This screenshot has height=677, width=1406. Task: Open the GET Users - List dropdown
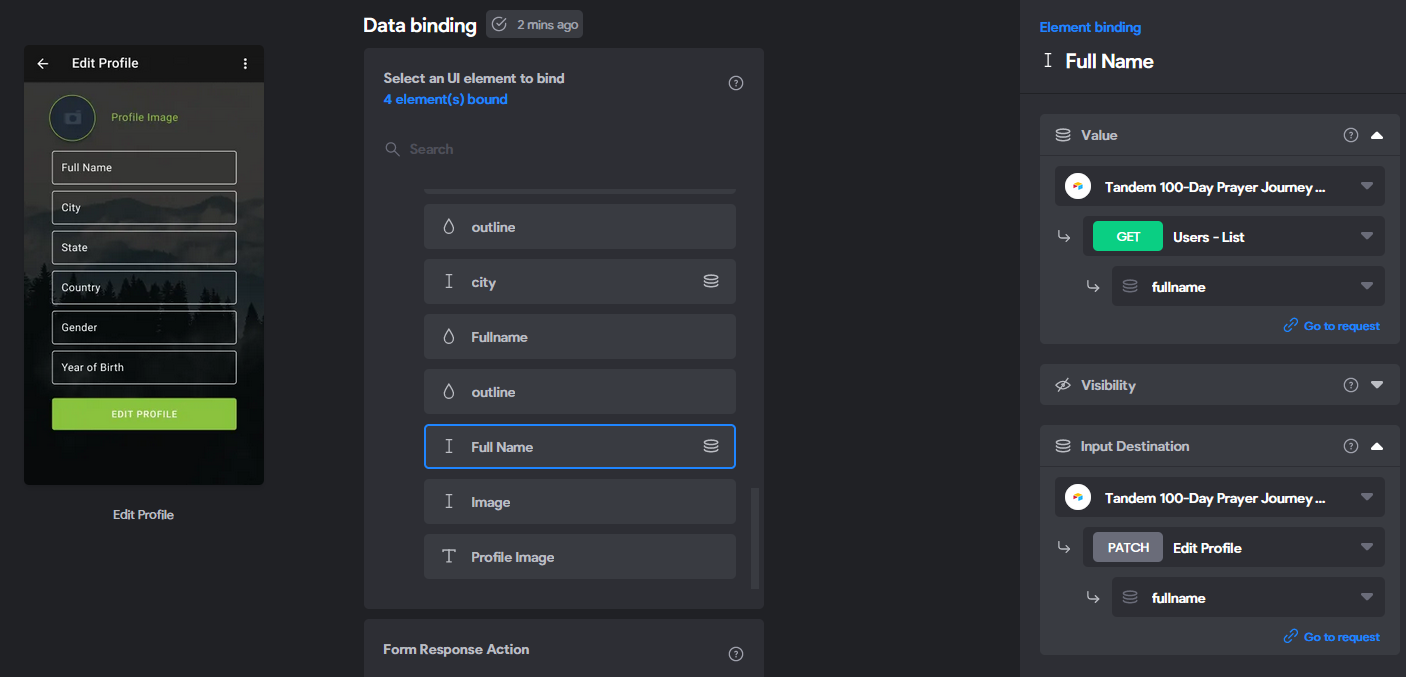tap(1234, 237)
